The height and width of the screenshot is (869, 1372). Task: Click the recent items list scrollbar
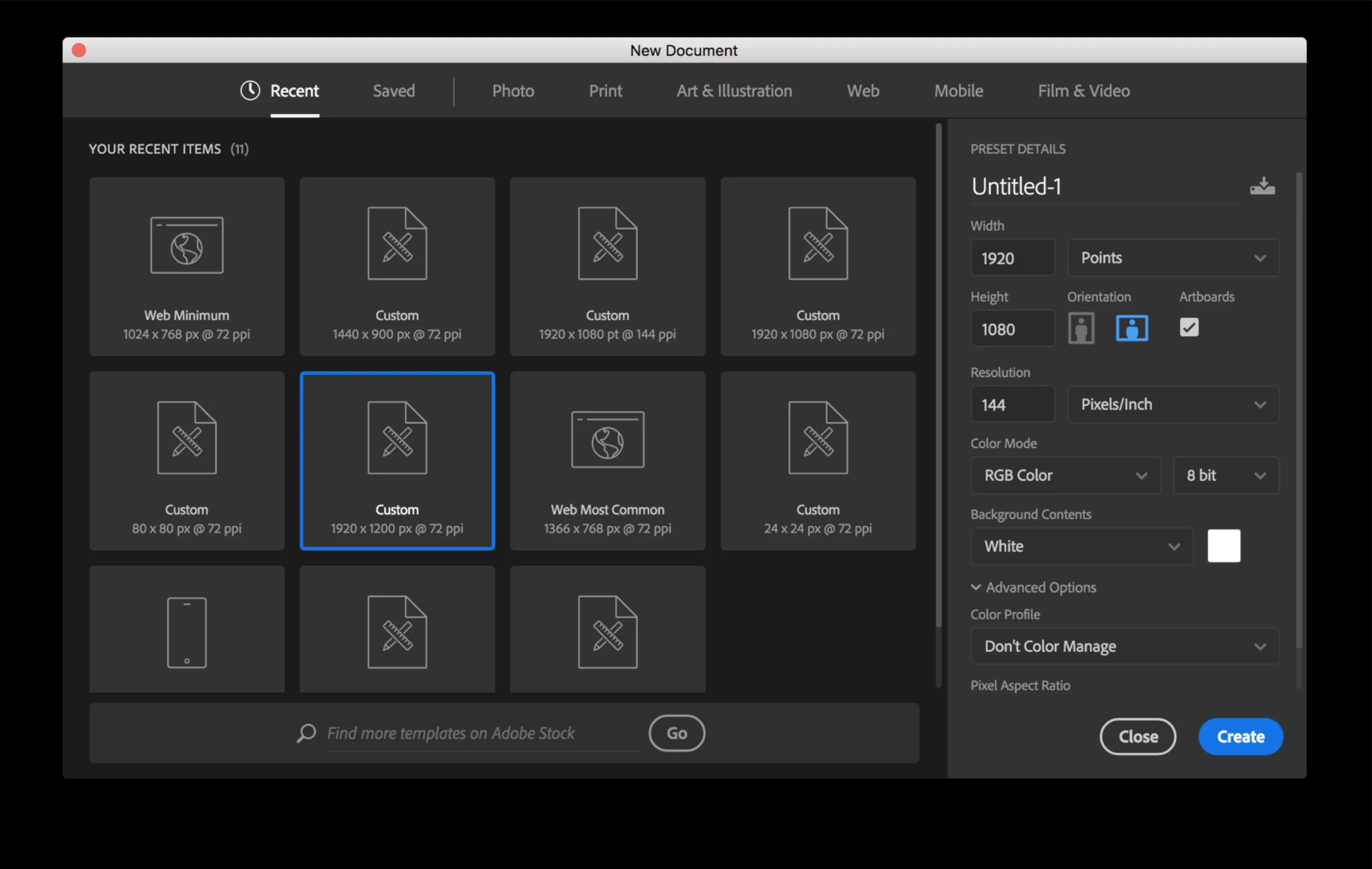point(938,376)
